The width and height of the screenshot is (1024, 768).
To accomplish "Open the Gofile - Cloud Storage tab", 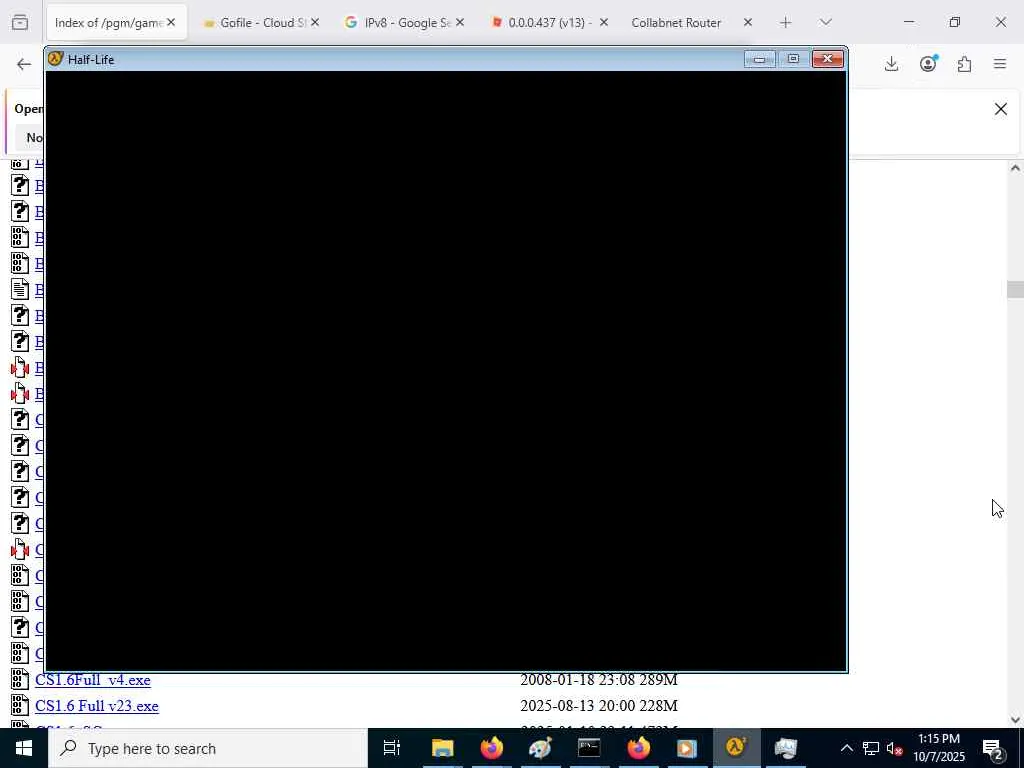I will (x=261, y=23).
